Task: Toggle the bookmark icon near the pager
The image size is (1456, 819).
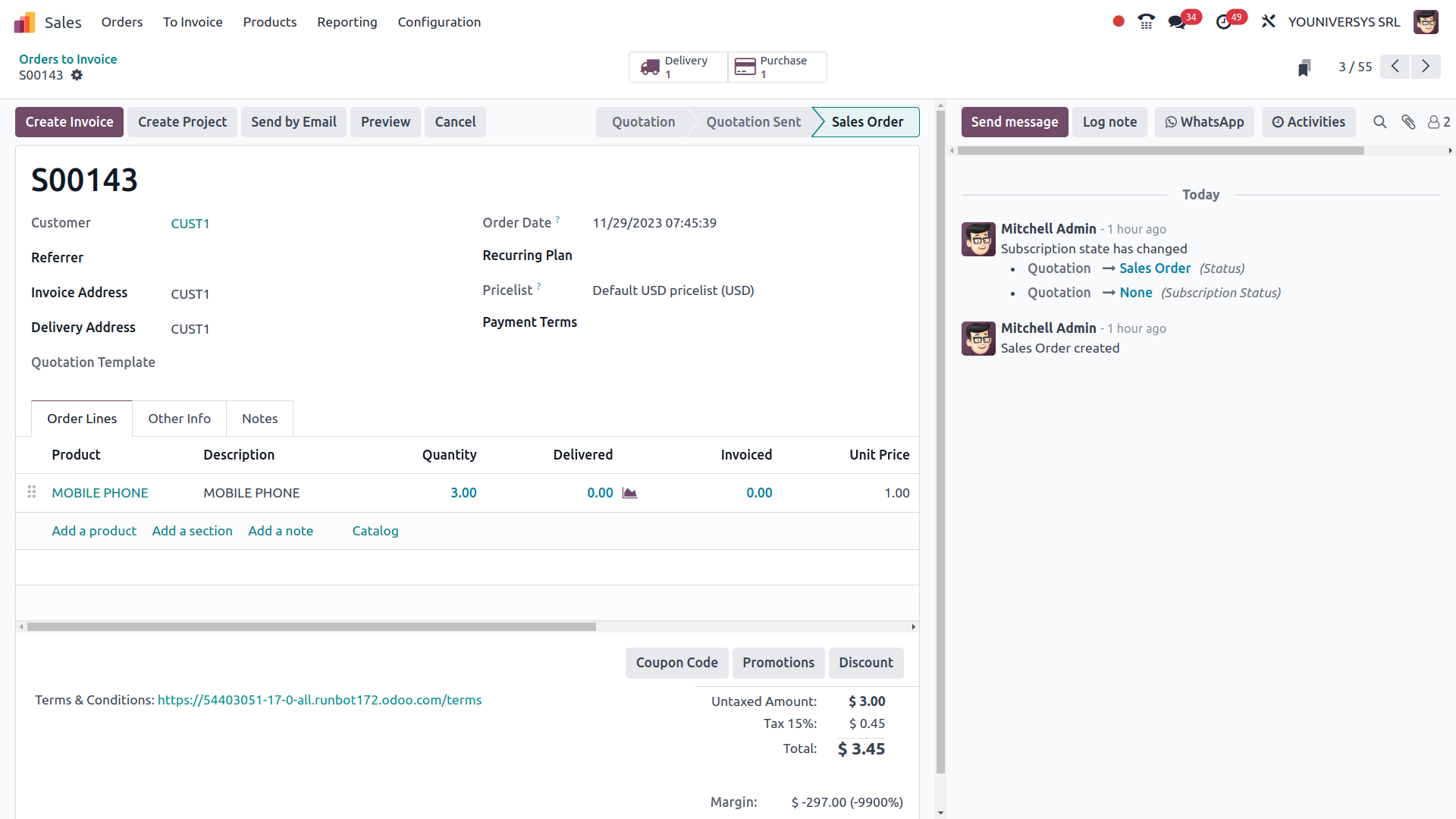Action: click(1304, 67)
